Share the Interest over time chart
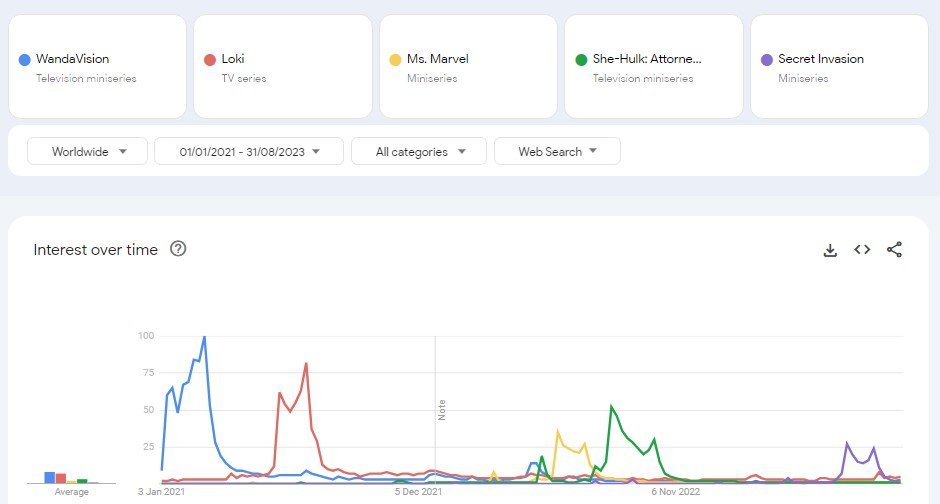 pyautogui.click(x=894, y=250)
